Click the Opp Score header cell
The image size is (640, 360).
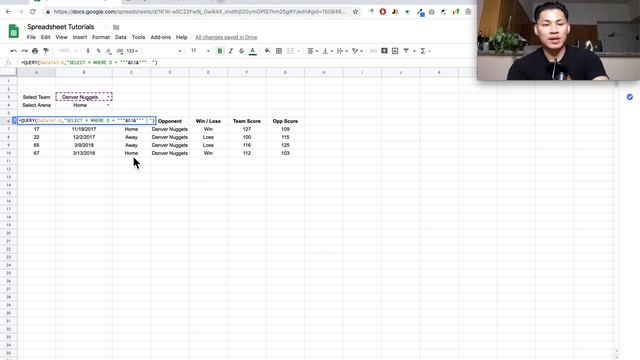(x=285, y=121)
